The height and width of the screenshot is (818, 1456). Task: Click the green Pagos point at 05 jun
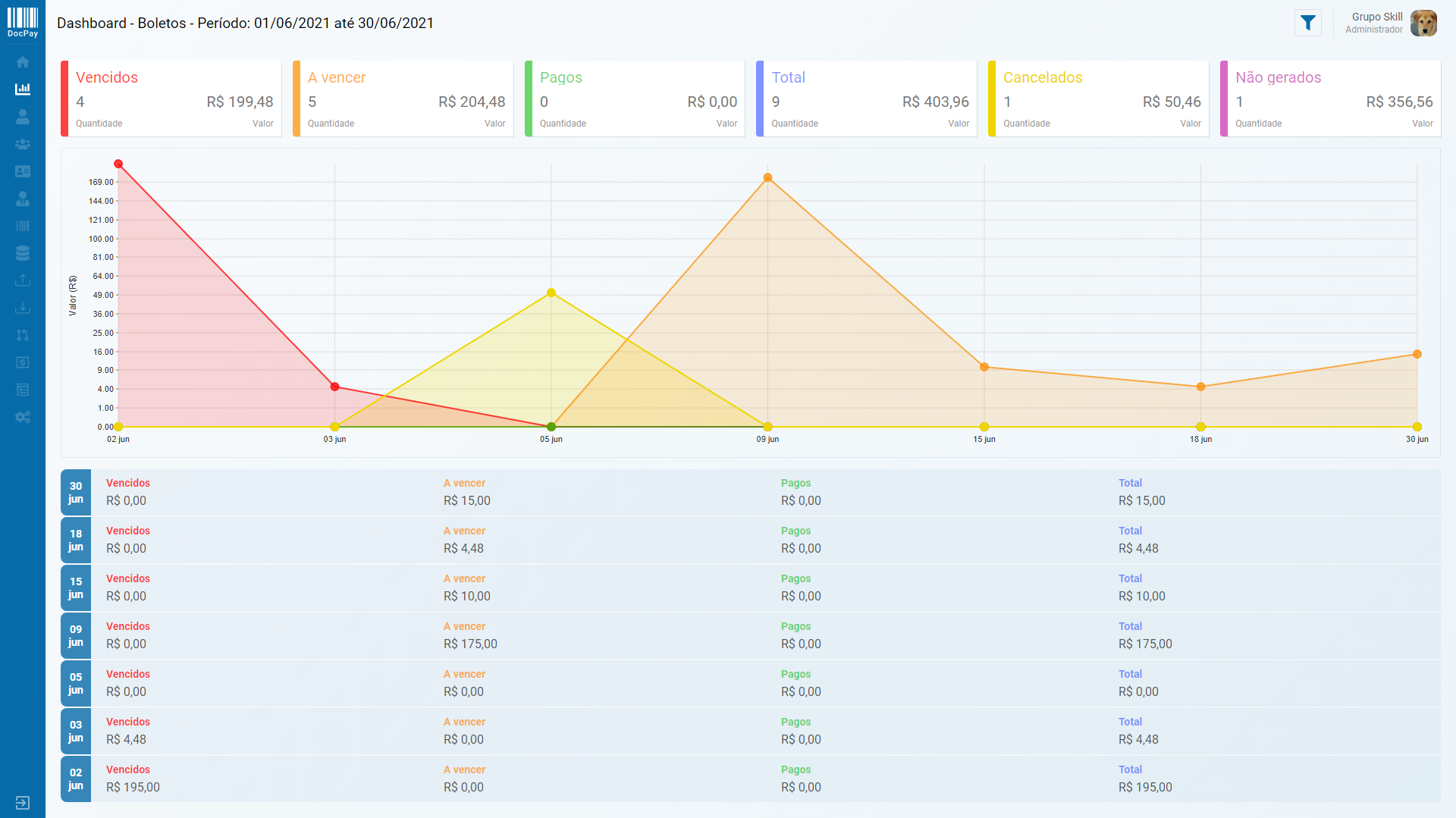[x=551, y=427]
